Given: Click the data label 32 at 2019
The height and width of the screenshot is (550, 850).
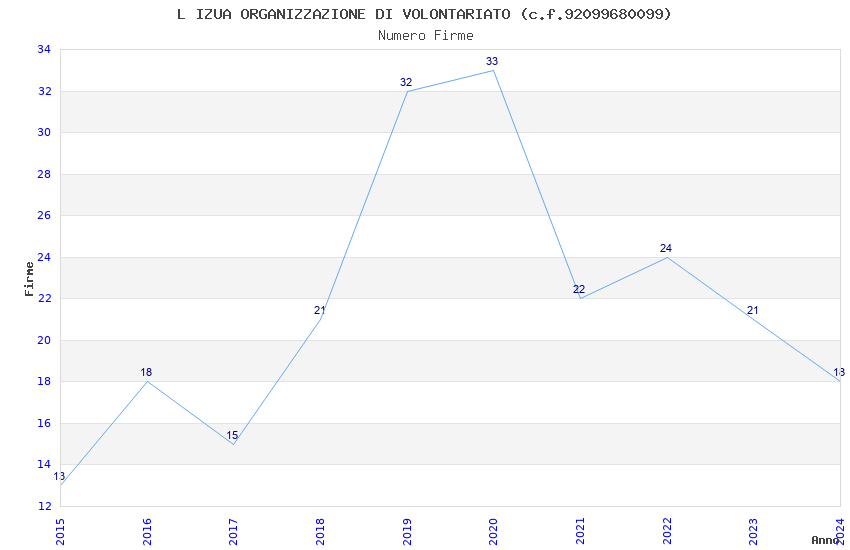Looking at the screenshot, I should pyautogui.click(x=406, y=82).
